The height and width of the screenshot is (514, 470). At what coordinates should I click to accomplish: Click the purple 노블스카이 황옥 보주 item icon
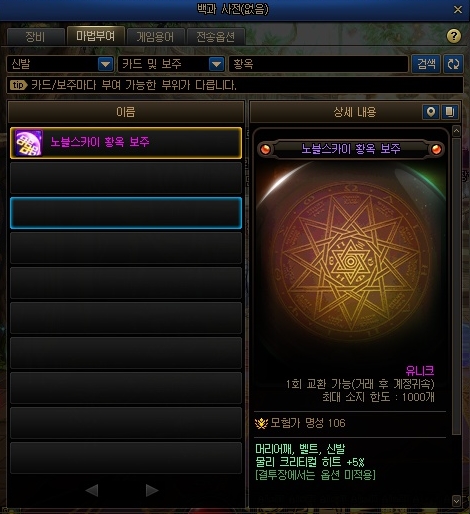(x=29, y=143)
